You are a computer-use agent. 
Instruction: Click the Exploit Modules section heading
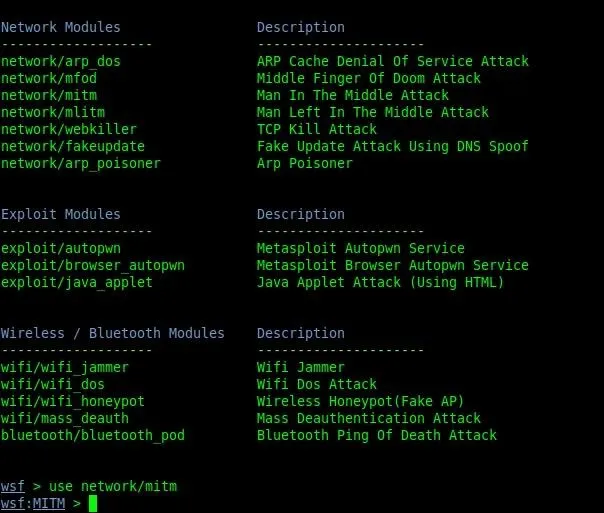60,215
